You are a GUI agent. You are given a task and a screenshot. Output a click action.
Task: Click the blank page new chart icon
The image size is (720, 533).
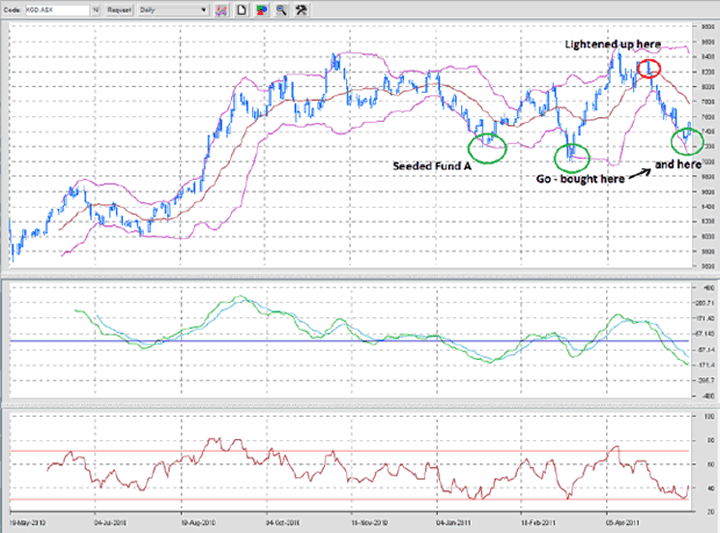point(241,9)
